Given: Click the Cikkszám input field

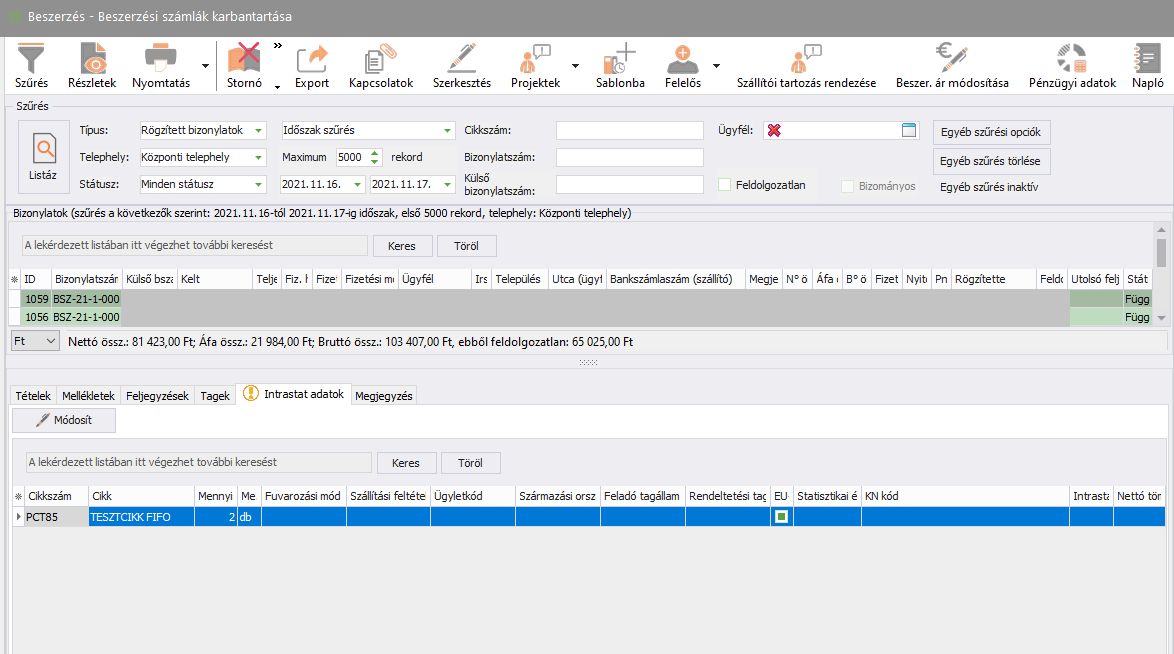Looking at the screenshot, I should coord(629,131).
